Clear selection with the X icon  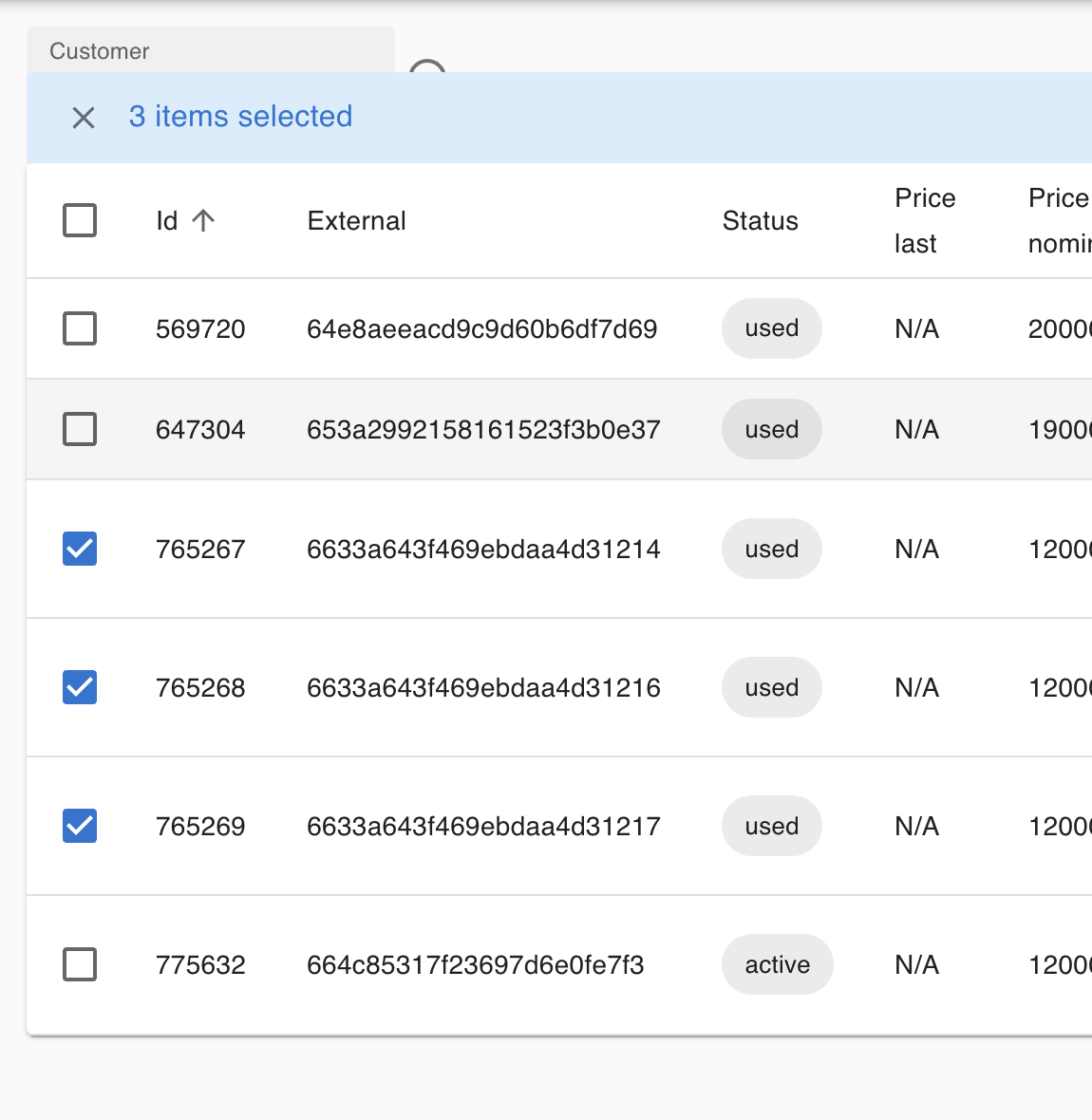[84, 118]
